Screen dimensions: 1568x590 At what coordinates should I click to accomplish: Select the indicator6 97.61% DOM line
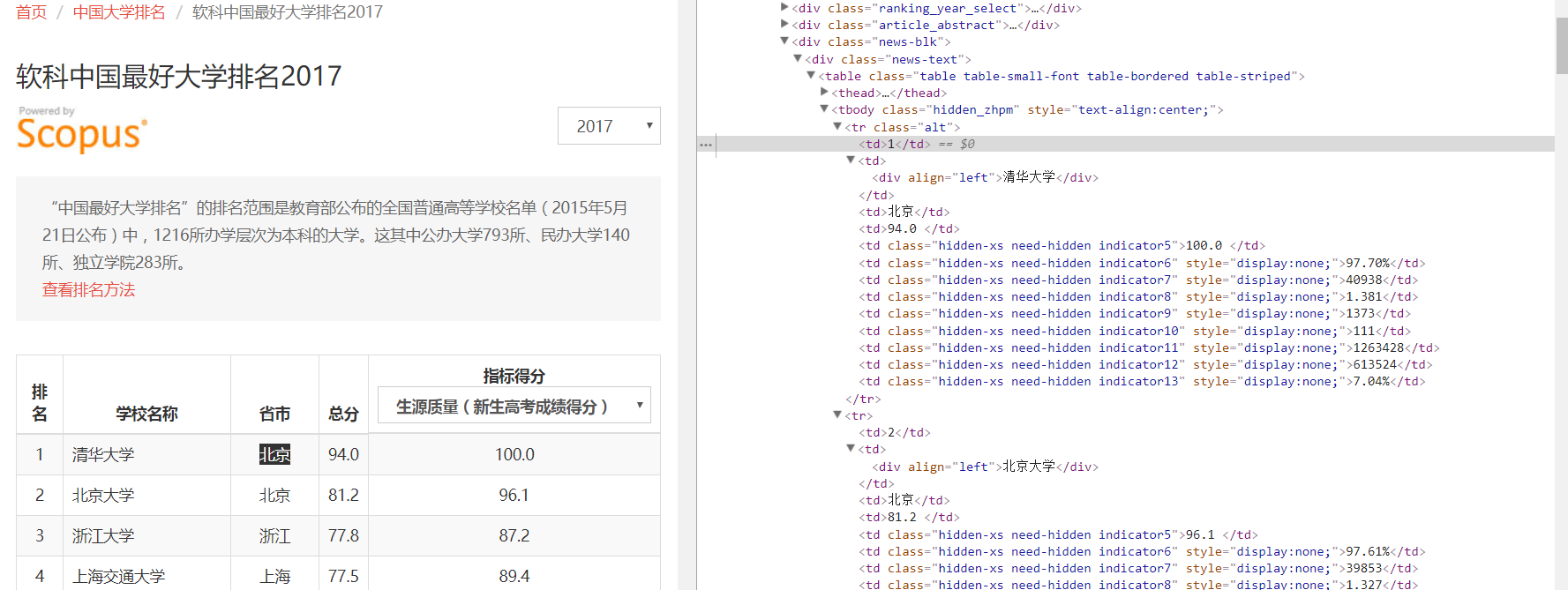pyautogui.click(x=1142, y=551)
